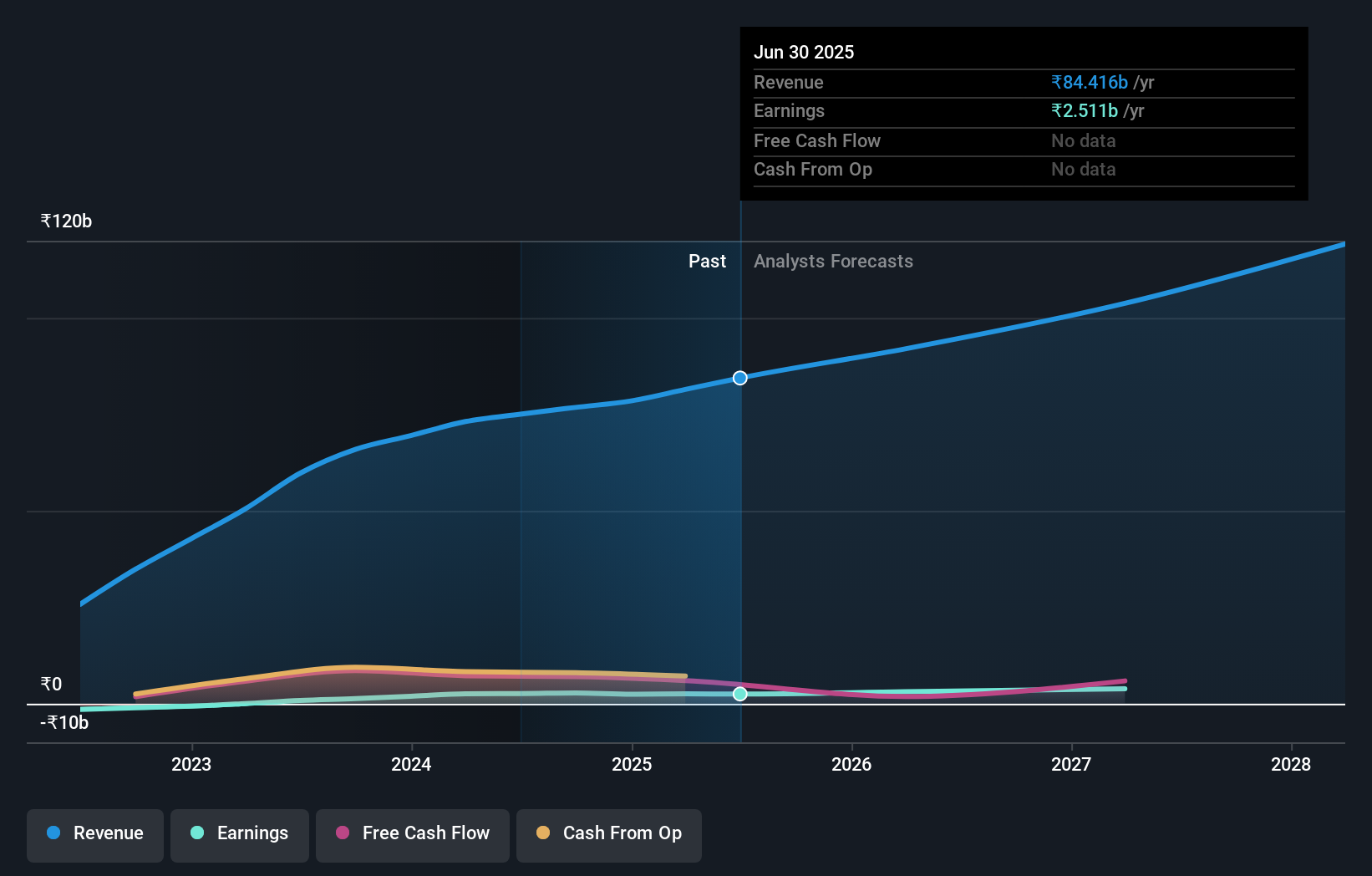Click the blue Revenue legend dot
The image size is (1372, 876).
tap(53, 833)
